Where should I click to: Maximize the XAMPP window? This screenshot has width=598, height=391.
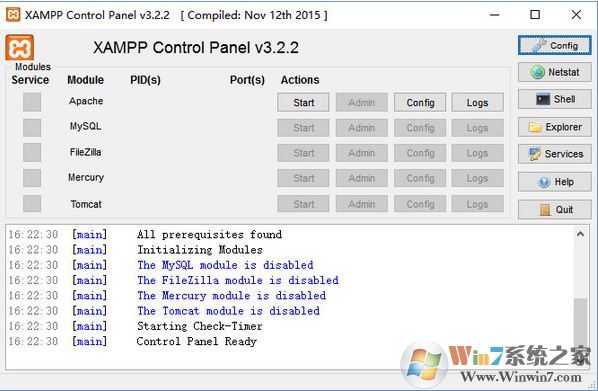(535, 15)
